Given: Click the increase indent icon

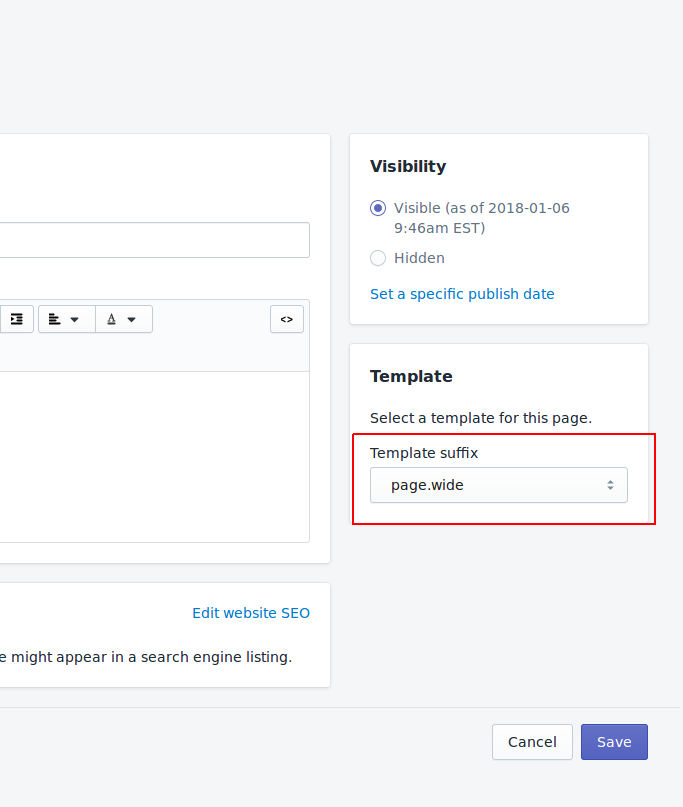Looking at the screenshot, I should [x=16, y=319].
